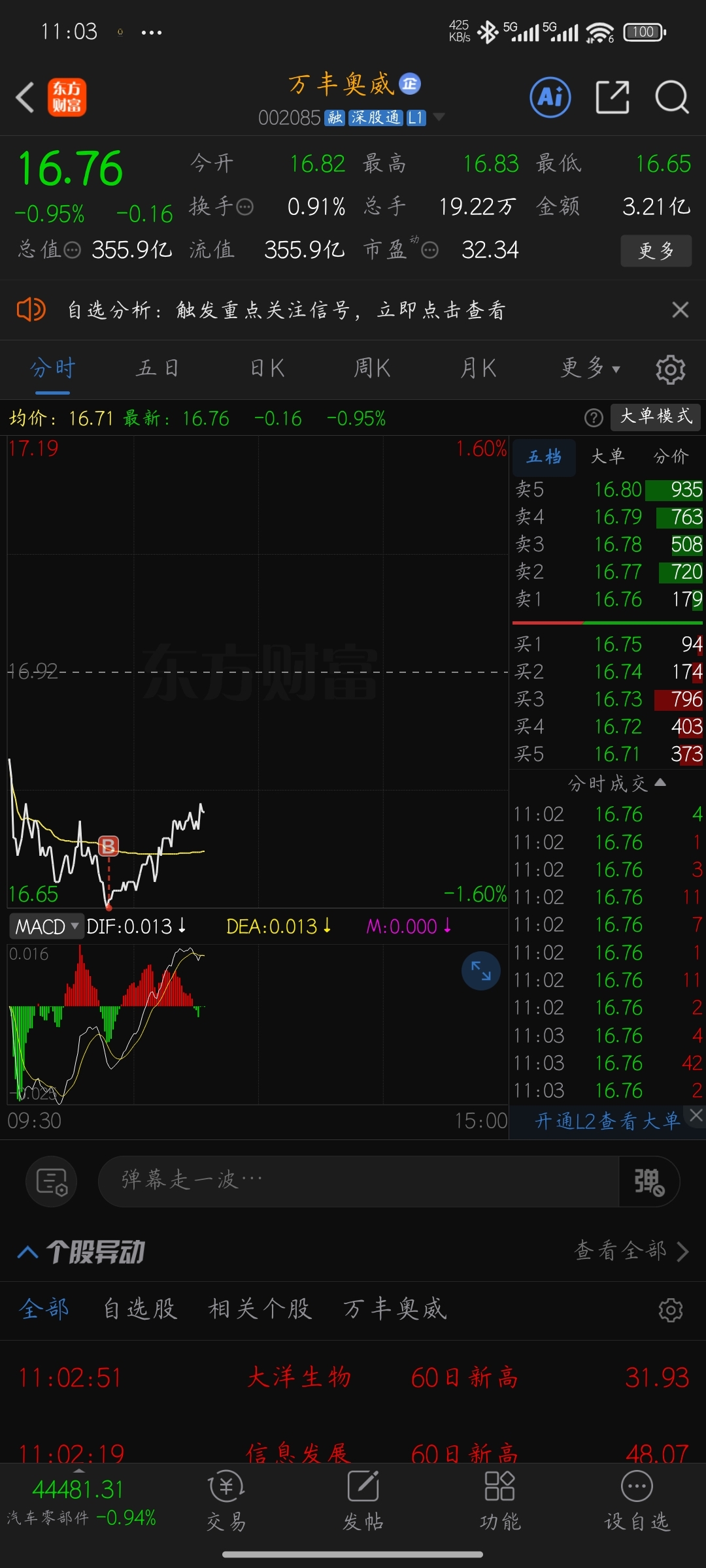706x1568 pixels.
Task: Open 开通L2查看大单 link
Action: [x=608, y=1122]
